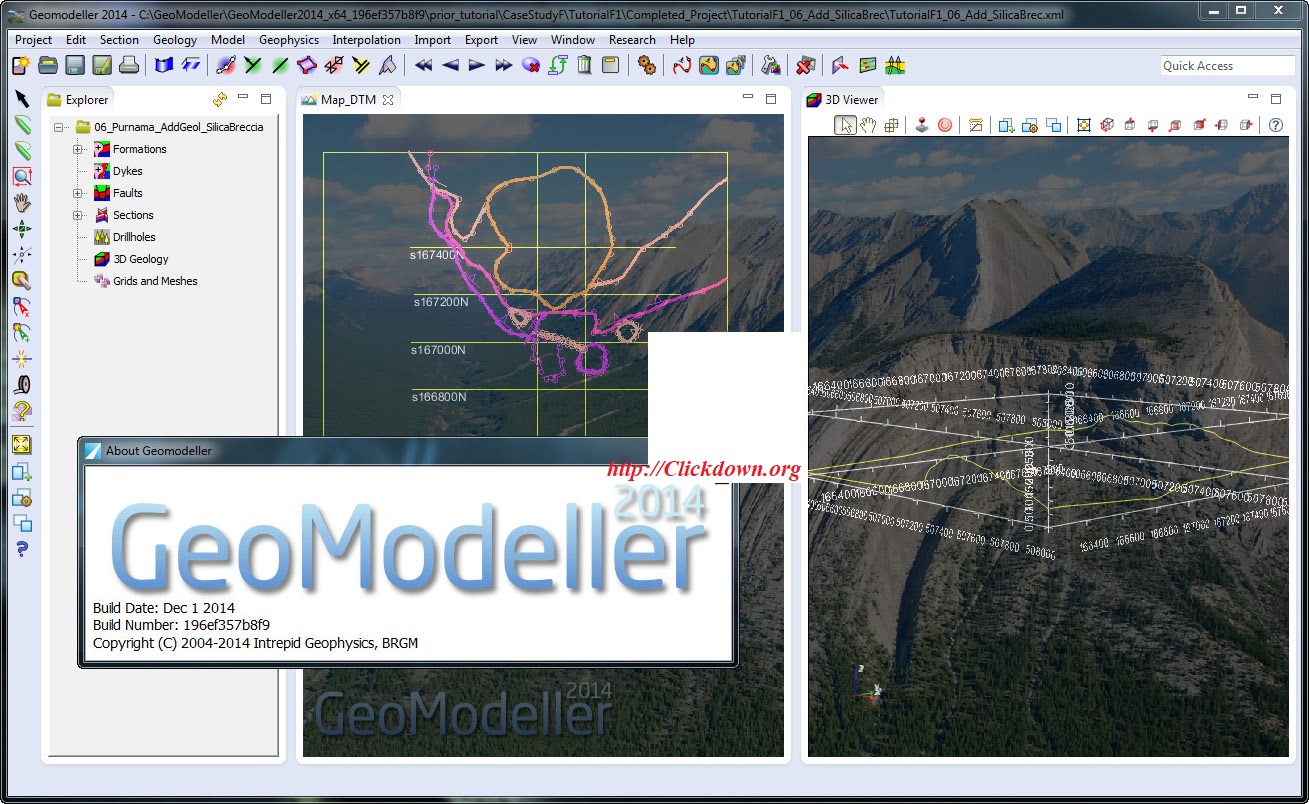Minimize the Explorer panel
The width and height of the screenshot is (1309, 804).
[x=244, y=98]
